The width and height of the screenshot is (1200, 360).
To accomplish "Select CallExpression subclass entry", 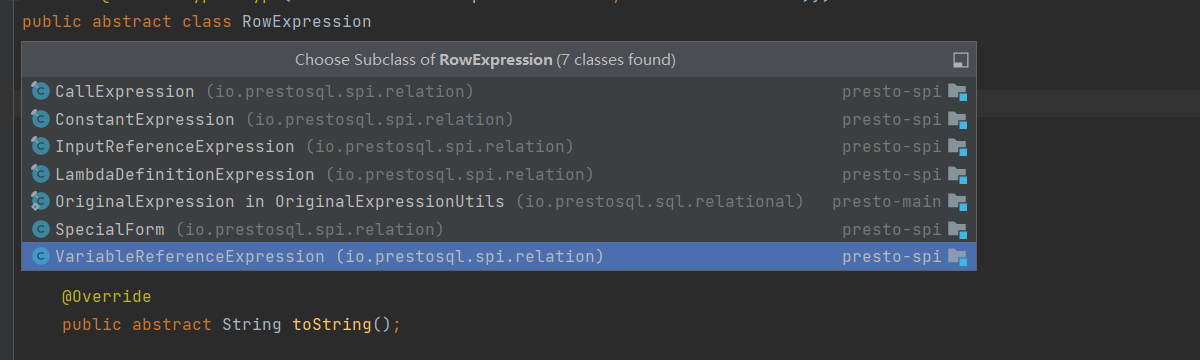I will tap(498, 92).
